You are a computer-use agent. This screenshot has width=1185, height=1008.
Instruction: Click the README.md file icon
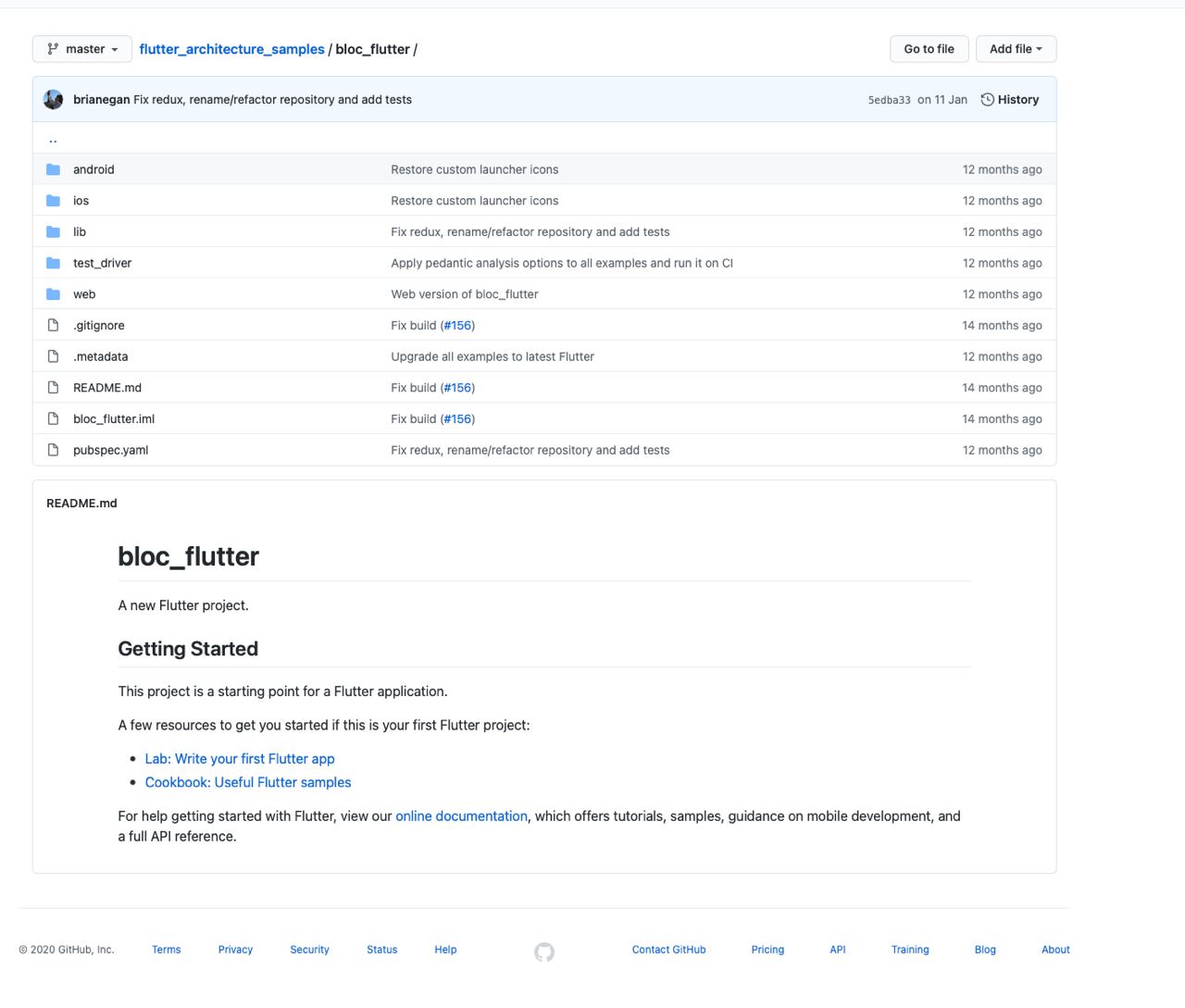tap(53, 388)
